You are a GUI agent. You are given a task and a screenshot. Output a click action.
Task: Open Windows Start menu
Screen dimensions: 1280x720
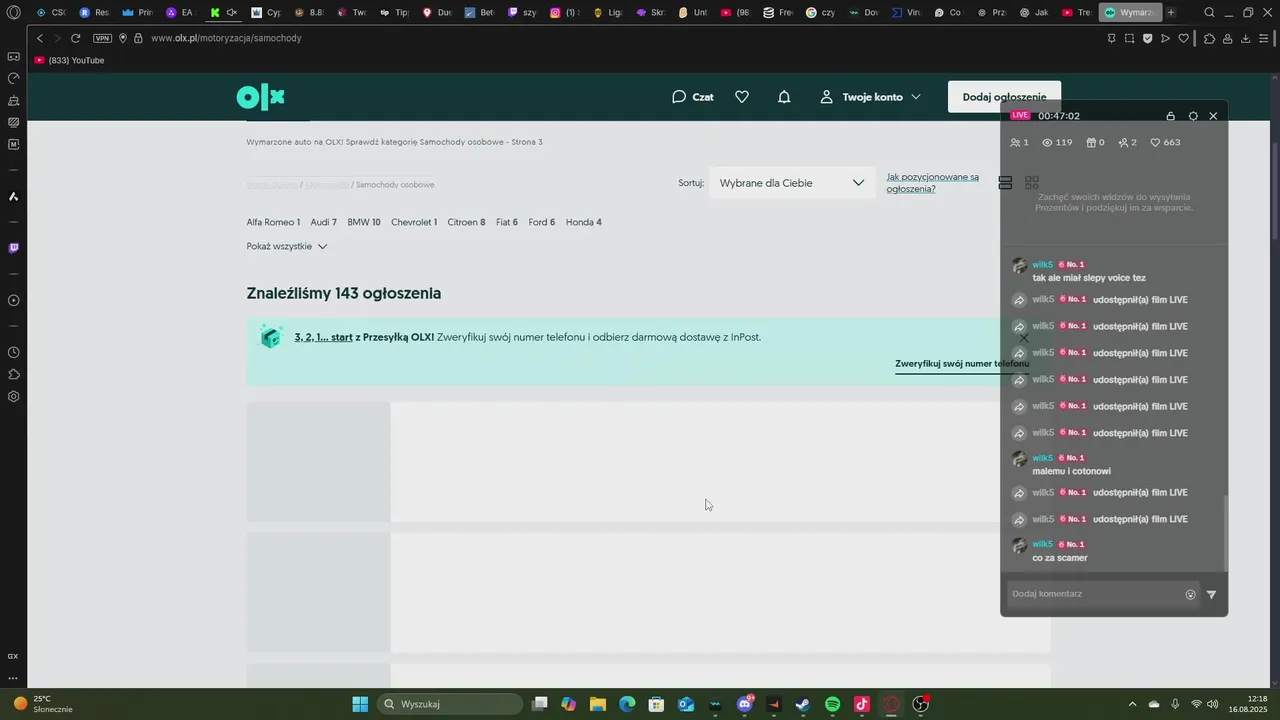pos(360,704)
